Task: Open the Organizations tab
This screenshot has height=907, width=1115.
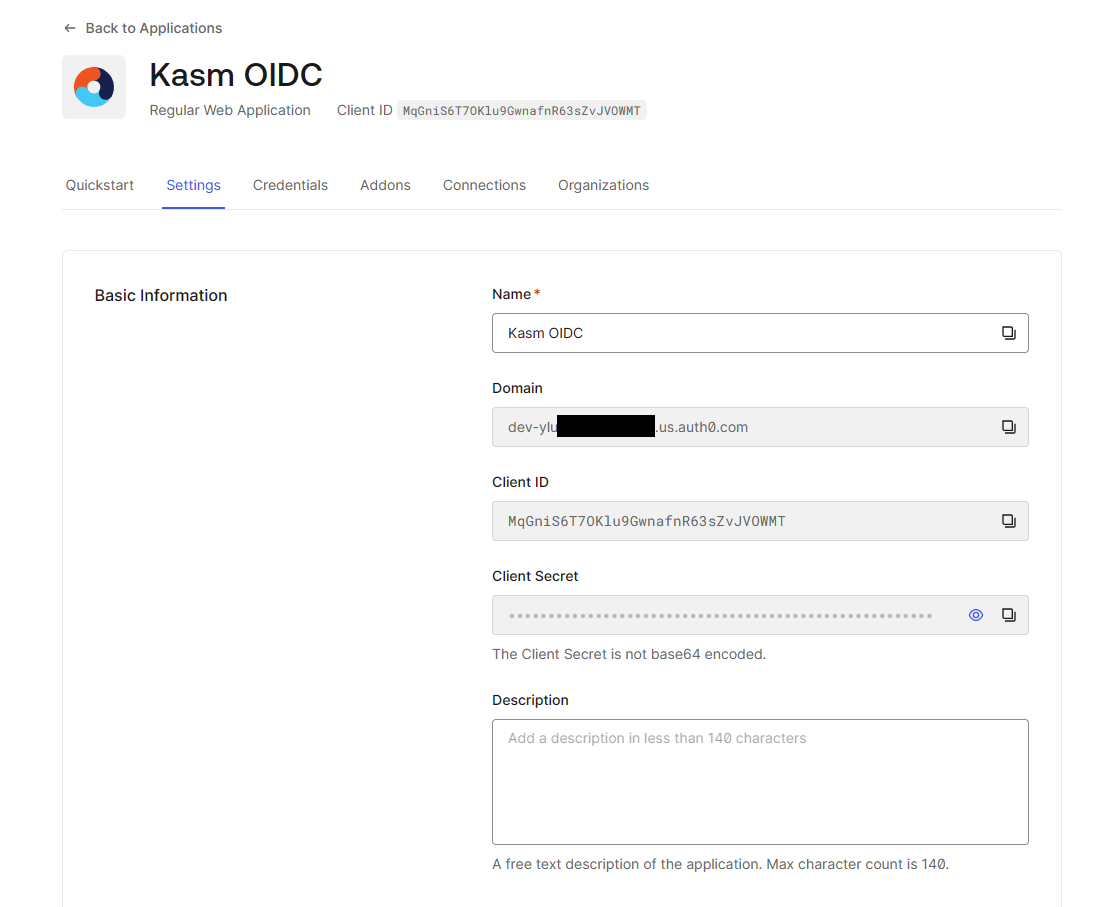Action: coord(603,185)
